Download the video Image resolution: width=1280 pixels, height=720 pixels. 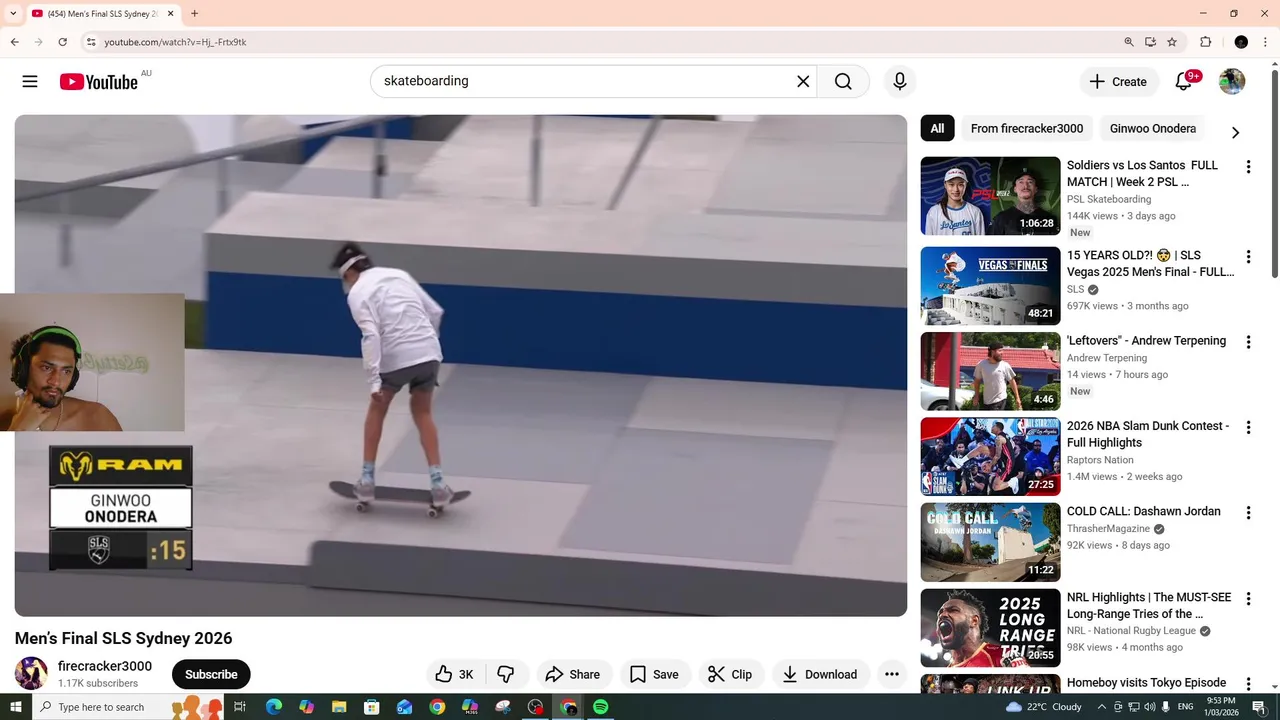pyautogui.click(x=820, y=674)
